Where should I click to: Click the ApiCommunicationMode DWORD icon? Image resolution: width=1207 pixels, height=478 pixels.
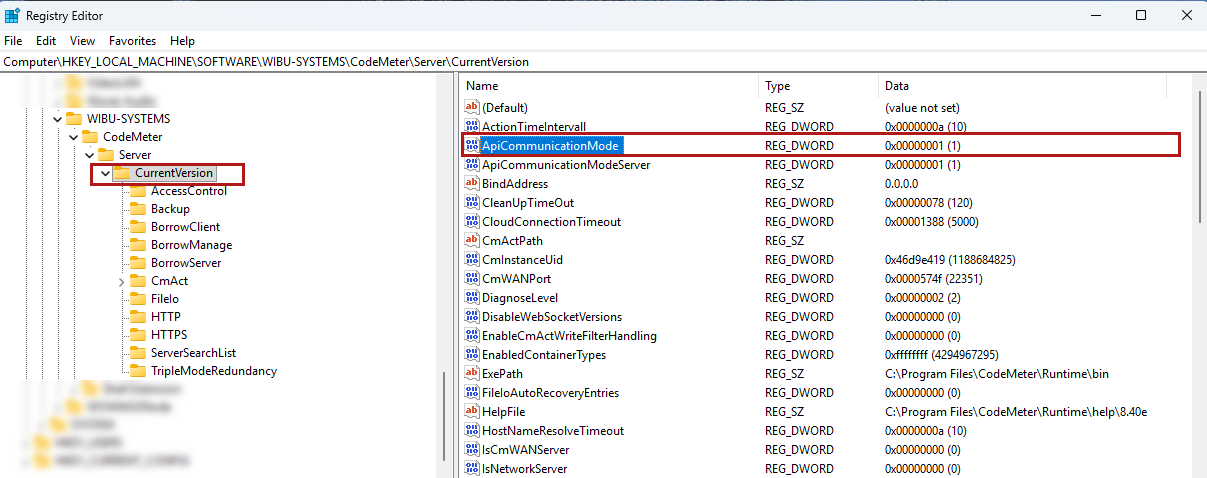pyautogui.click(x=472, y=146)
